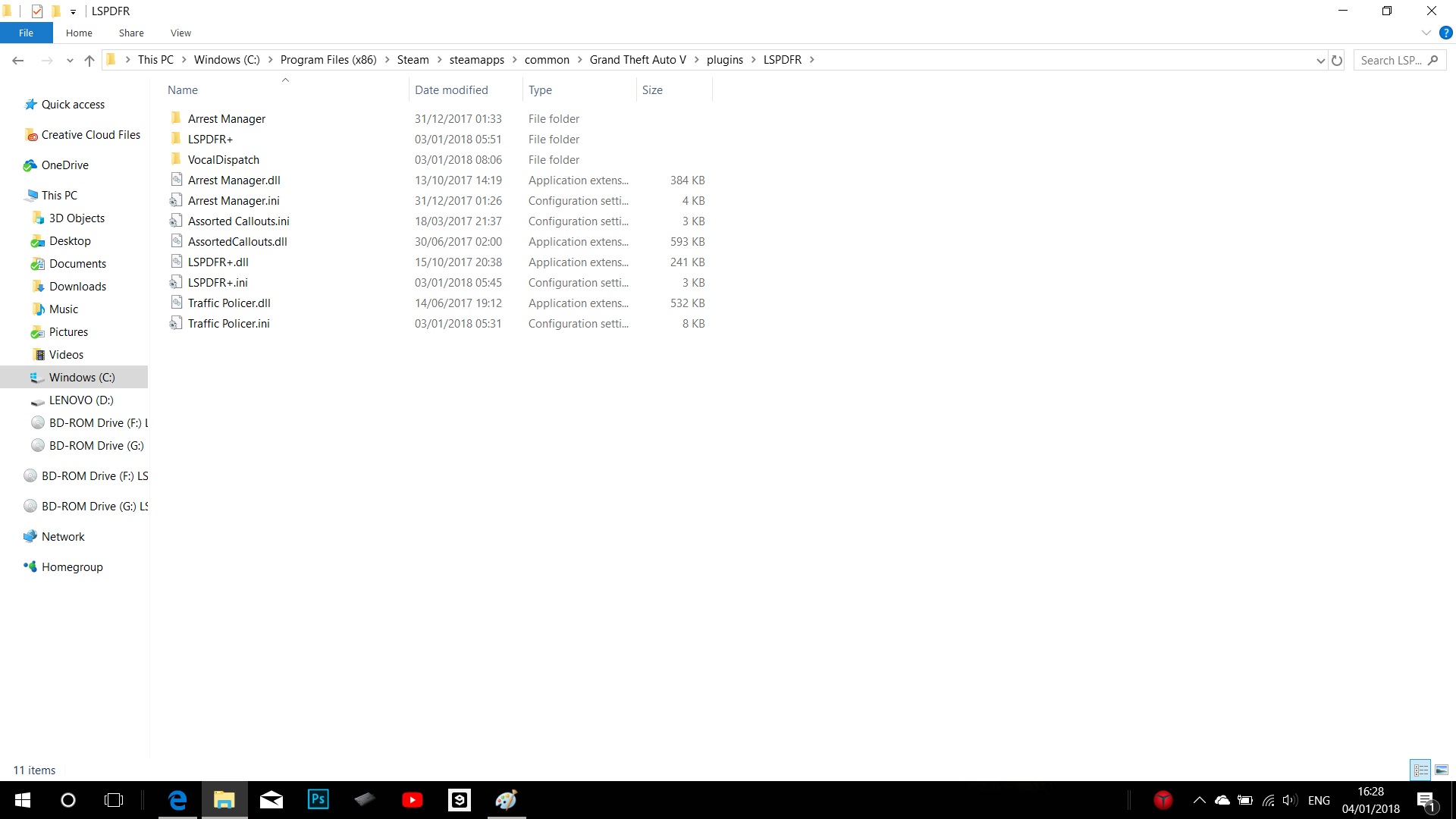Refresh the LSPDFR folder view
The height and width of the screenshot is (819, 1456).
[1337, 60]
